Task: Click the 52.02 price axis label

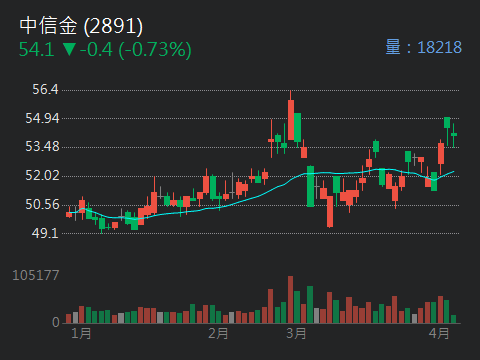Action: tap(42, 175)
